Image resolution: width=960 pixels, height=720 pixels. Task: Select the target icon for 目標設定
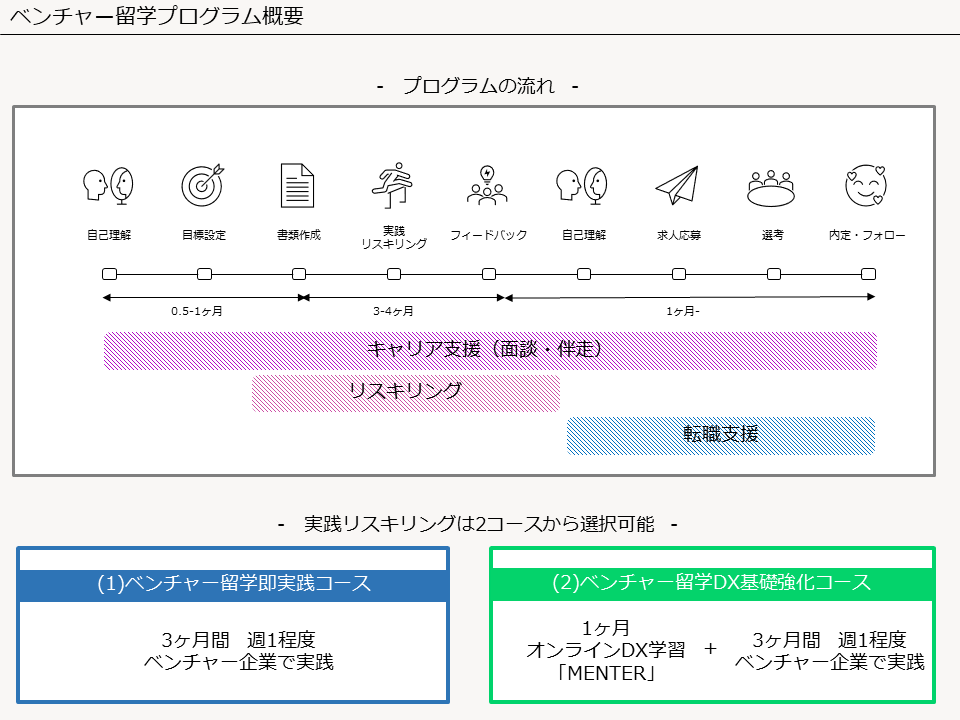pos(203,185)
